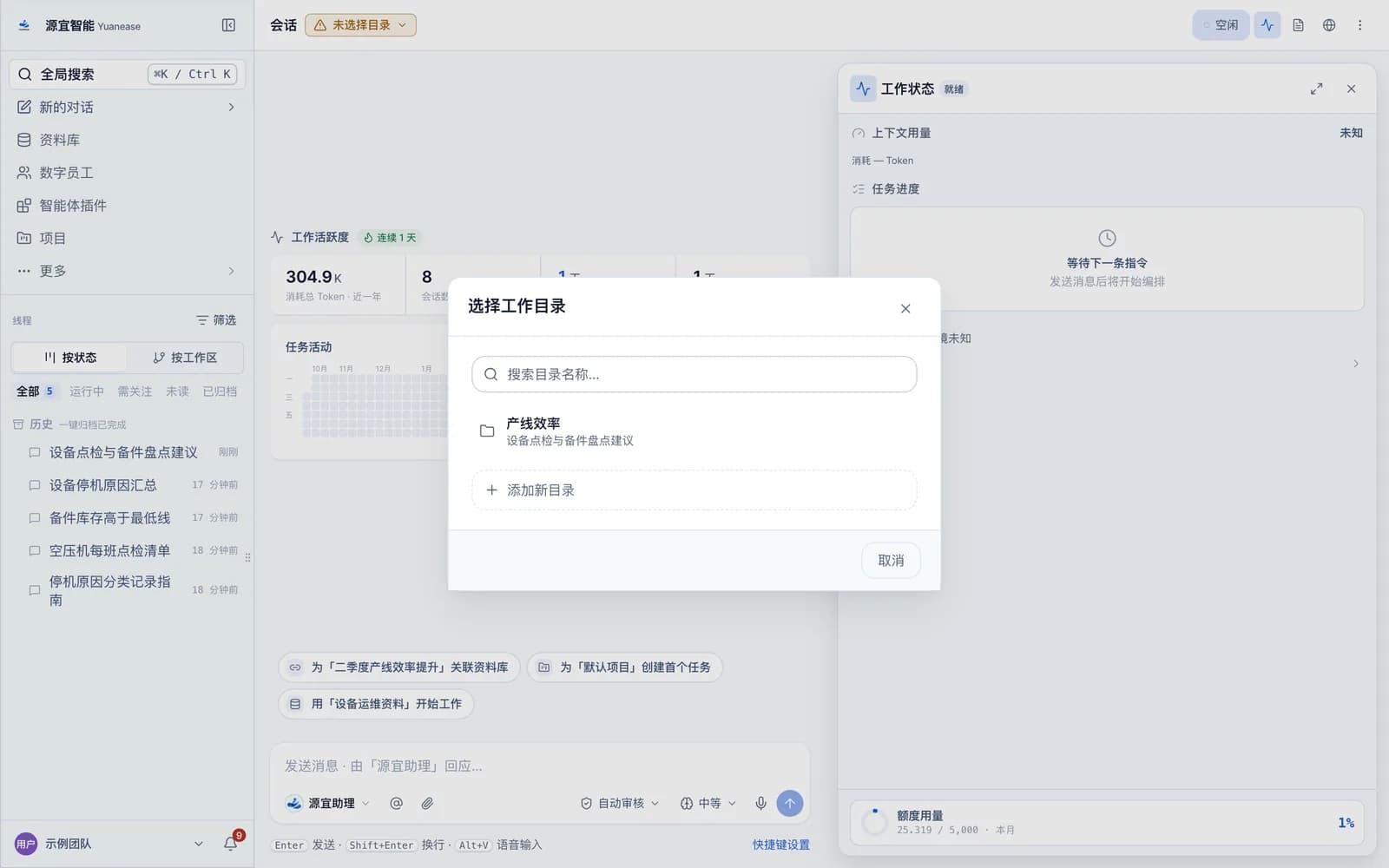Collapse the left sidebar panel icon
The height and width of the screenshot is (868, 1389).
tap(228, 25)
